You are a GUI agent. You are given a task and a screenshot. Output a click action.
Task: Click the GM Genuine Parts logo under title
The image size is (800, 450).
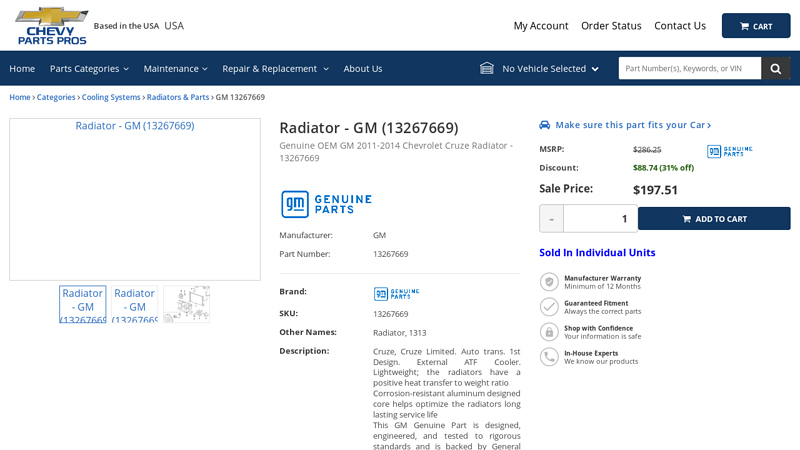coord(326,204)
